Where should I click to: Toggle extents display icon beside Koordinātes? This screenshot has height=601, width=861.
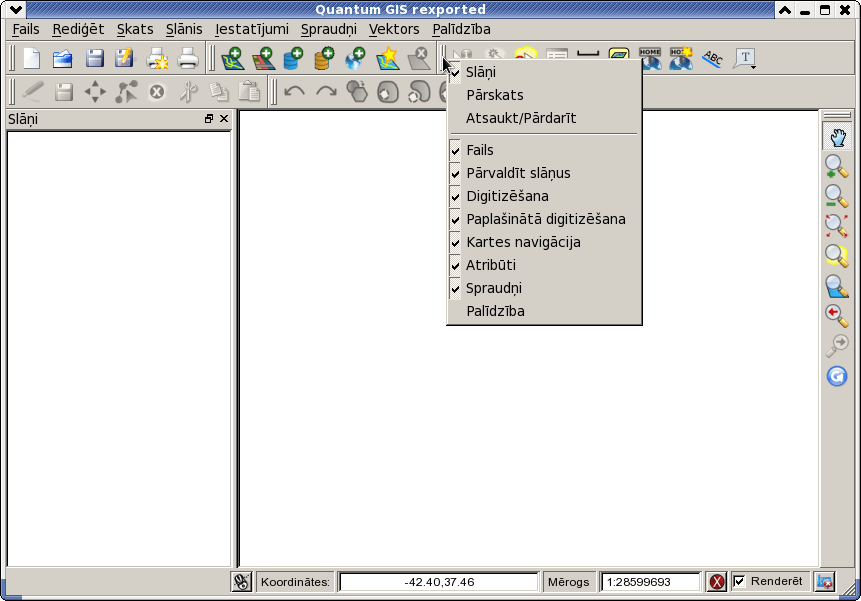(241, 582)
